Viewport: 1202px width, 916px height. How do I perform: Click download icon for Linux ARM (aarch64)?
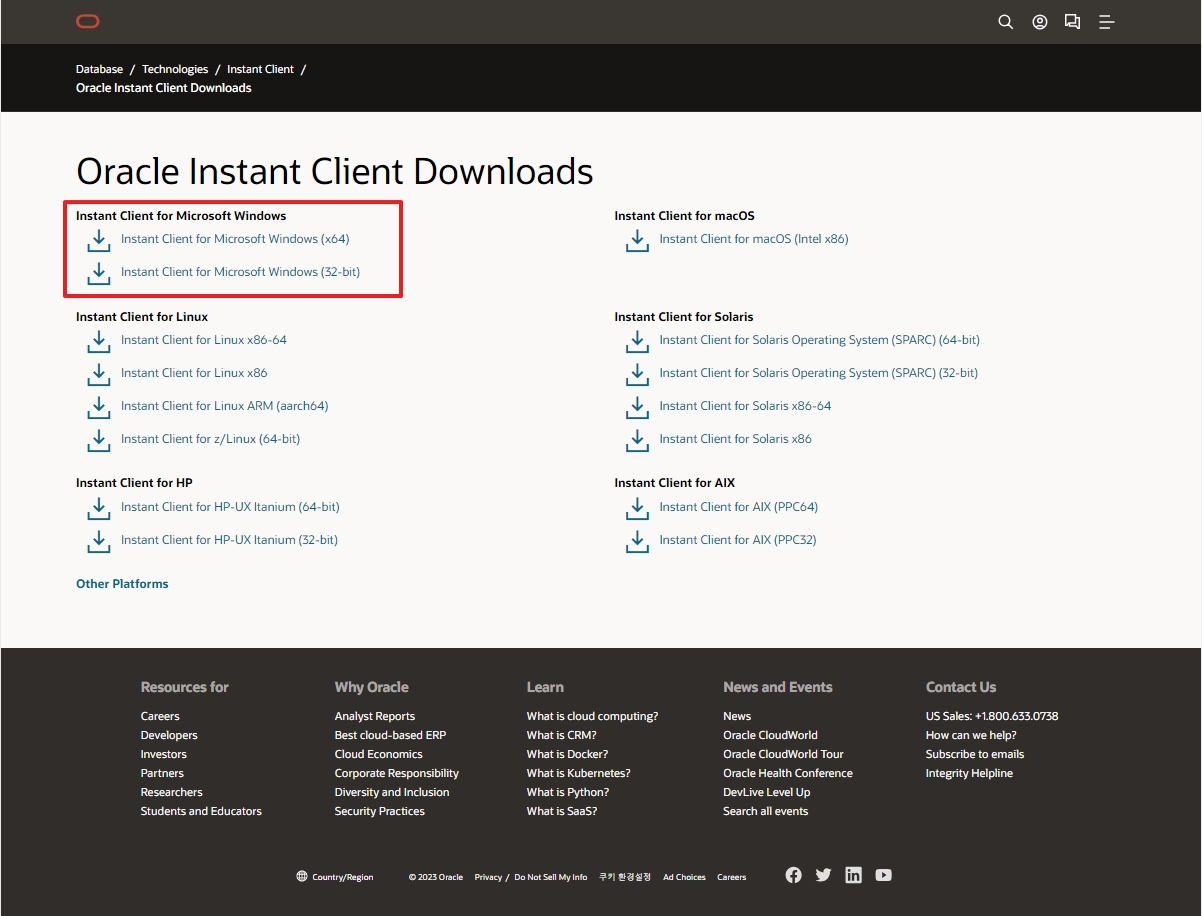click(98, 407)
